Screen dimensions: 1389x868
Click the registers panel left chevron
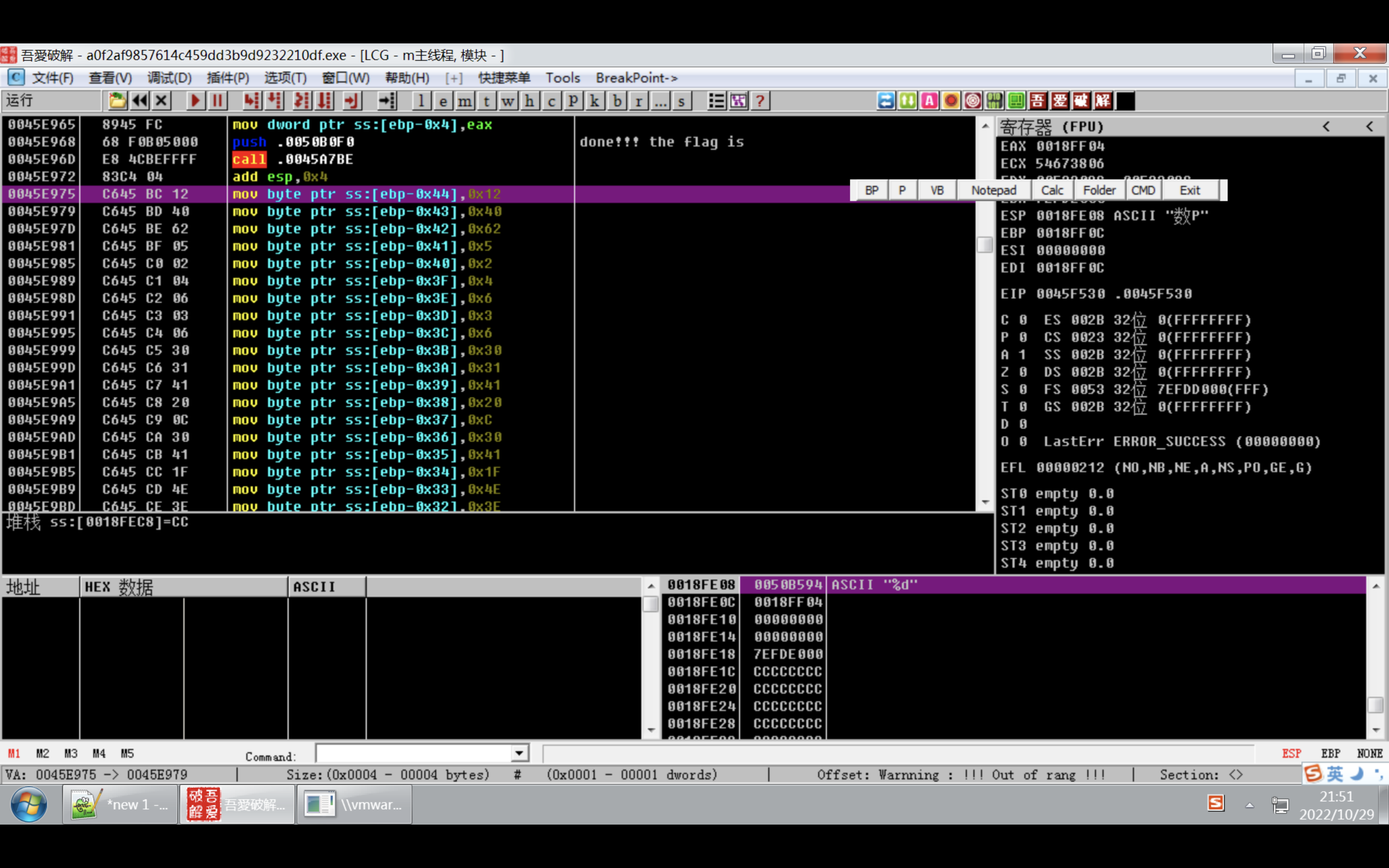point(1326,126)
